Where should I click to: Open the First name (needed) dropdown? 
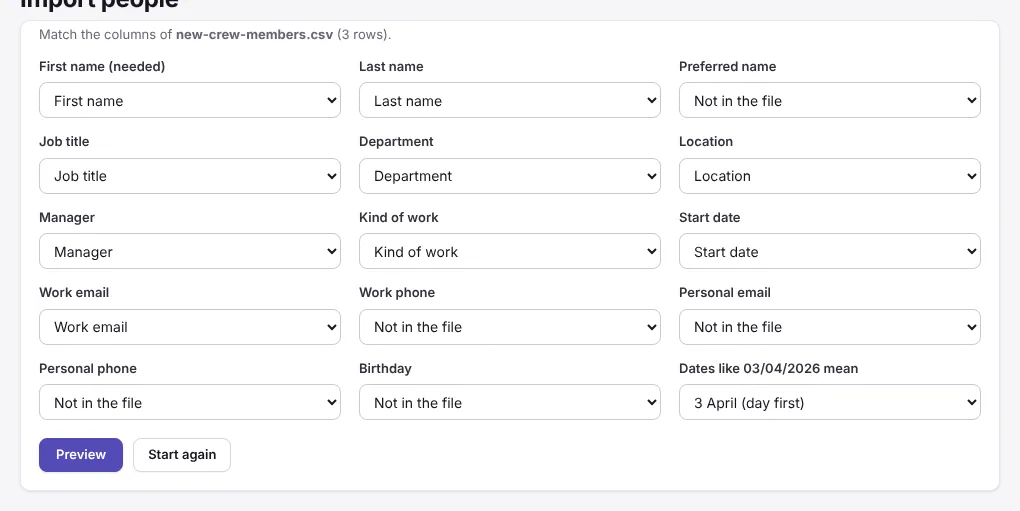[x=190, y=100]
